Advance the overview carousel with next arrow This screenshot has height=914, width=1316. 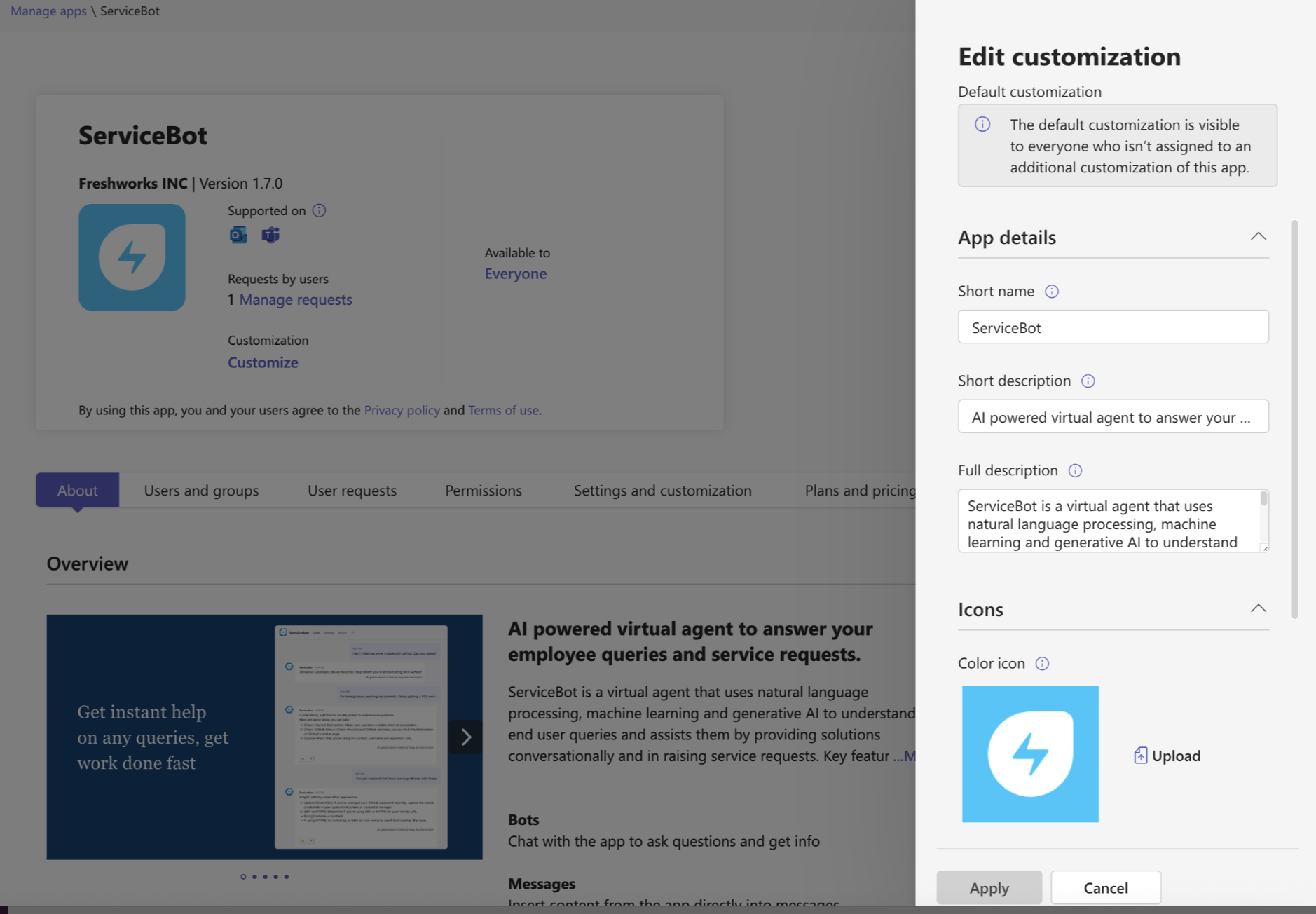465,737
